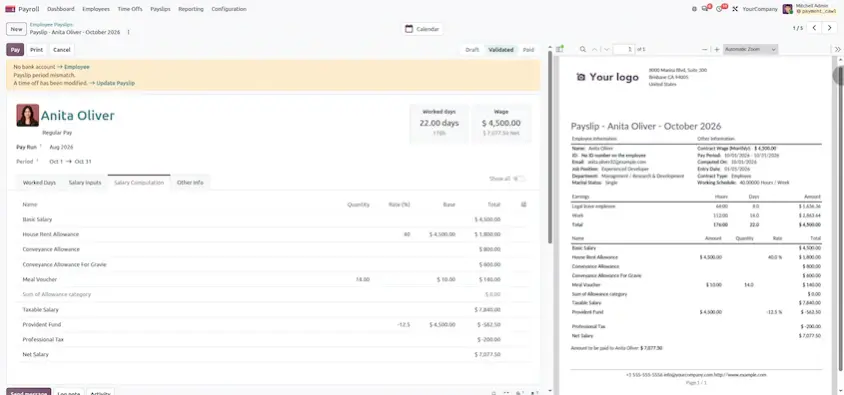This screenshot has height=395, width=844.
Task: Open the Worked days stat button
Action: [x=439, y=123]
